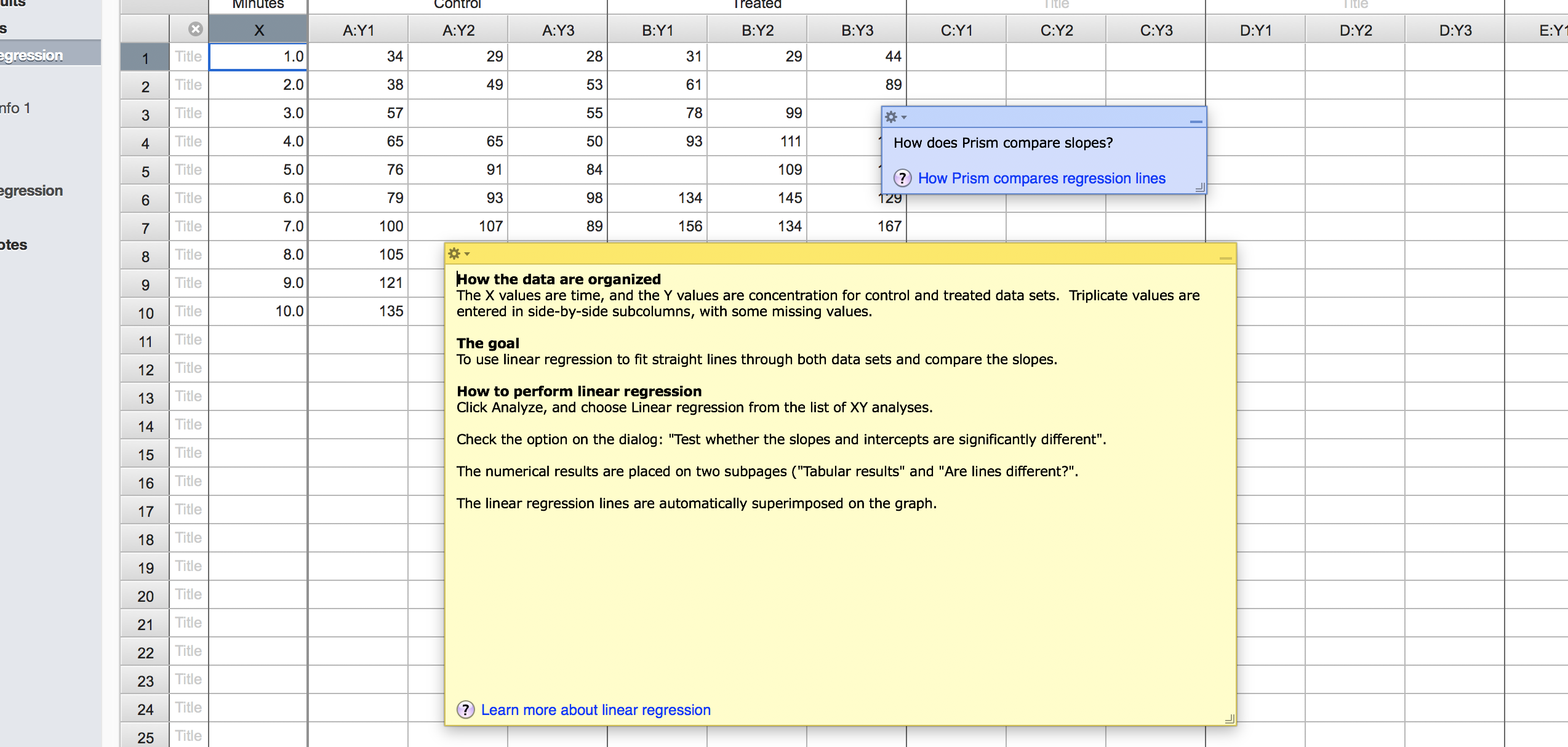This screenshot has height=747, width=1568.
Task: Click Title field of row 12
Action: pos(188,368)
